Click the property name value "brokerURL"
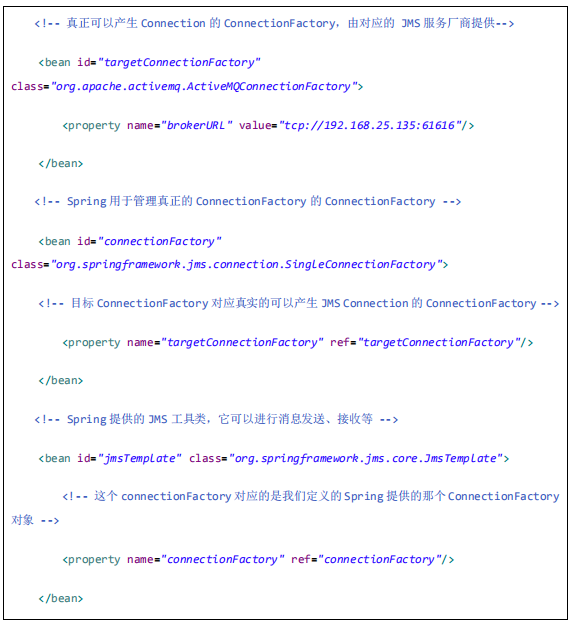575x626 pixels. point(196,125)
